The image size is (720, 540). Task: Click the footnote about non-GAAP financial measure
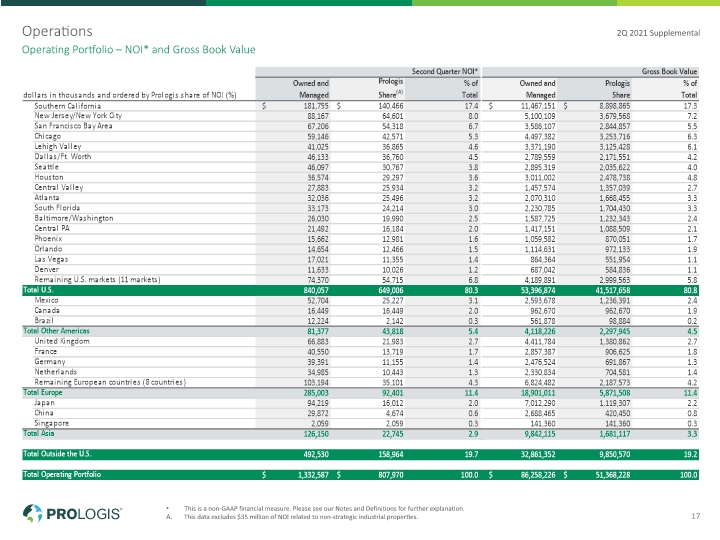pyautogui.click(x=324, y=508)
